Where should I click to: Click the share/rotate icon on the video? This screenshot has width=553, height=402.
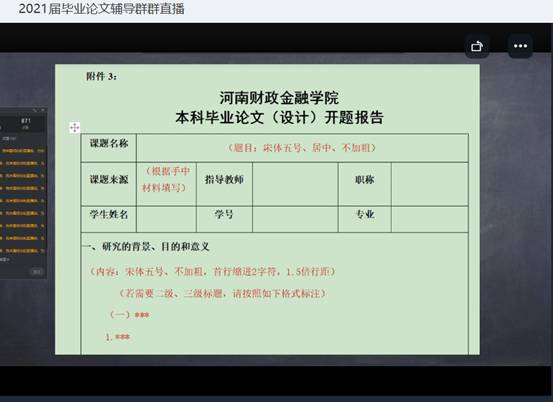click(x=477, y=46)
